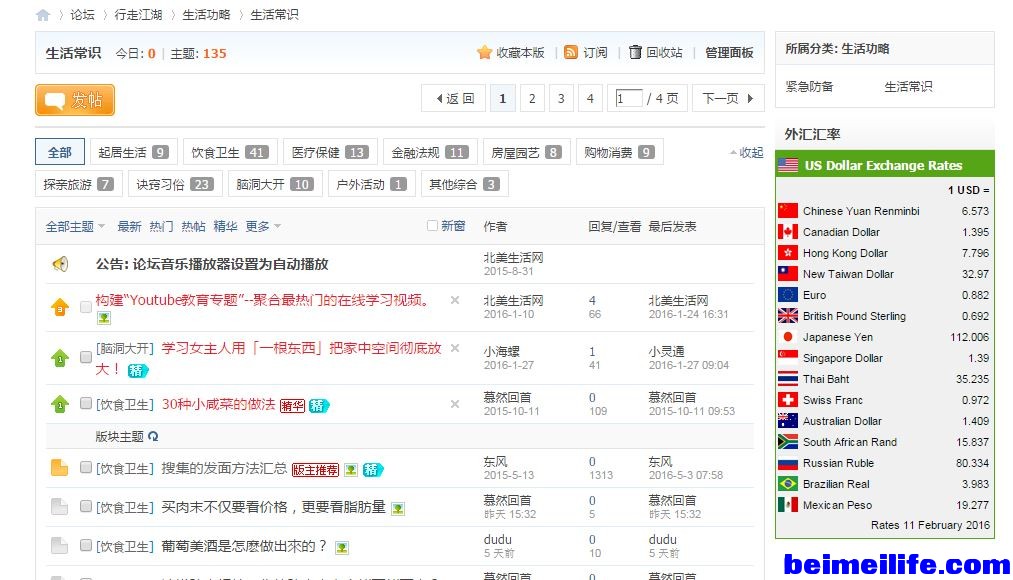The height and width of the screenshot is (580, 1013).
Task: Click the page number input field
Action: tap(629, 98)
